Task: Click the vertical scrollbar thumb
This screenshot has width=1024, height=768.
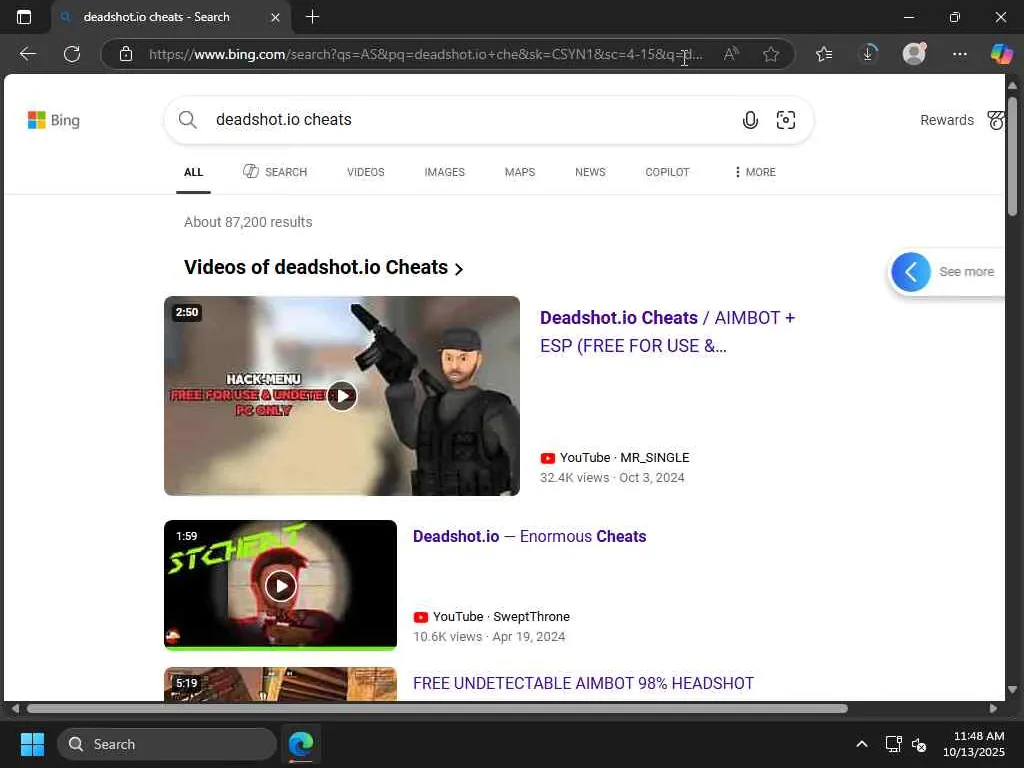Action: tap(1012, 157)
